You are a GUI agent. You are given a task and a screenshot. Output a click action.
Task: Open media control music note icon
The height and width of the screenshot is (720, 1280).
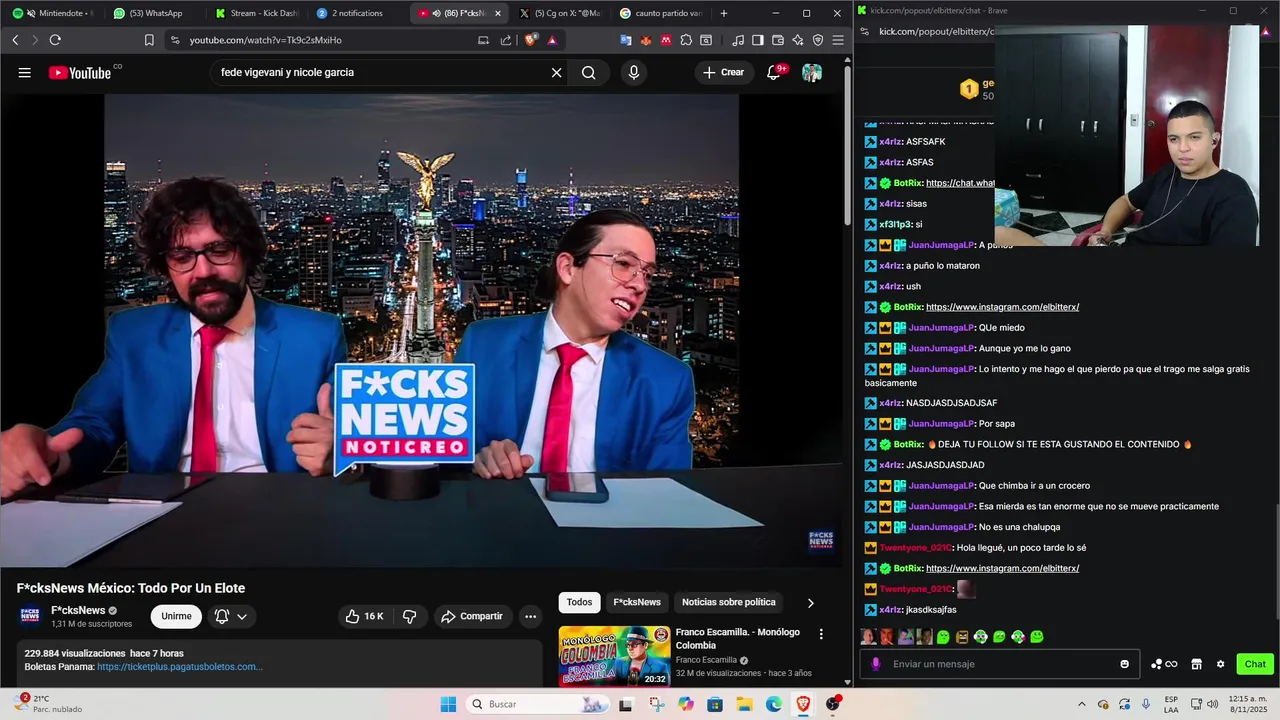[x=738, y=40]
